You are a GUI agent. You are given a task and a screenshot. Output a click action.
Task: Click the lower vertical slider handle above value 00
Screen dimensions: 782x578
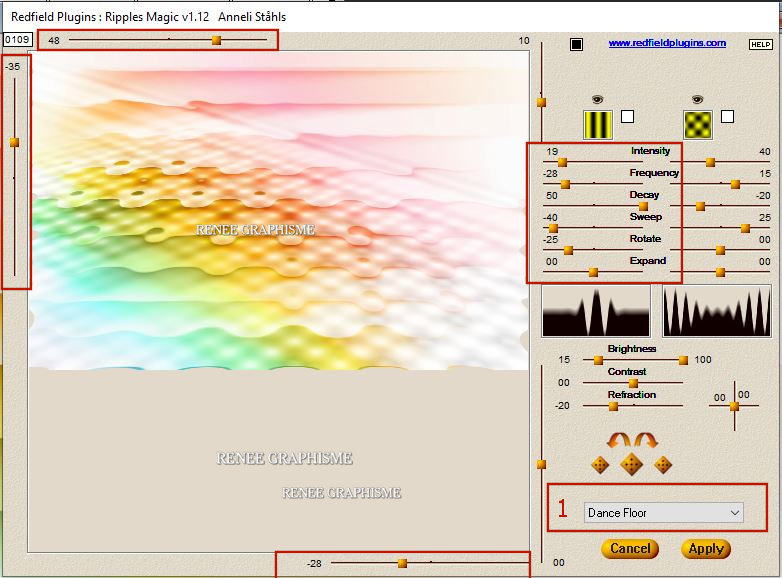coord(541,464)
